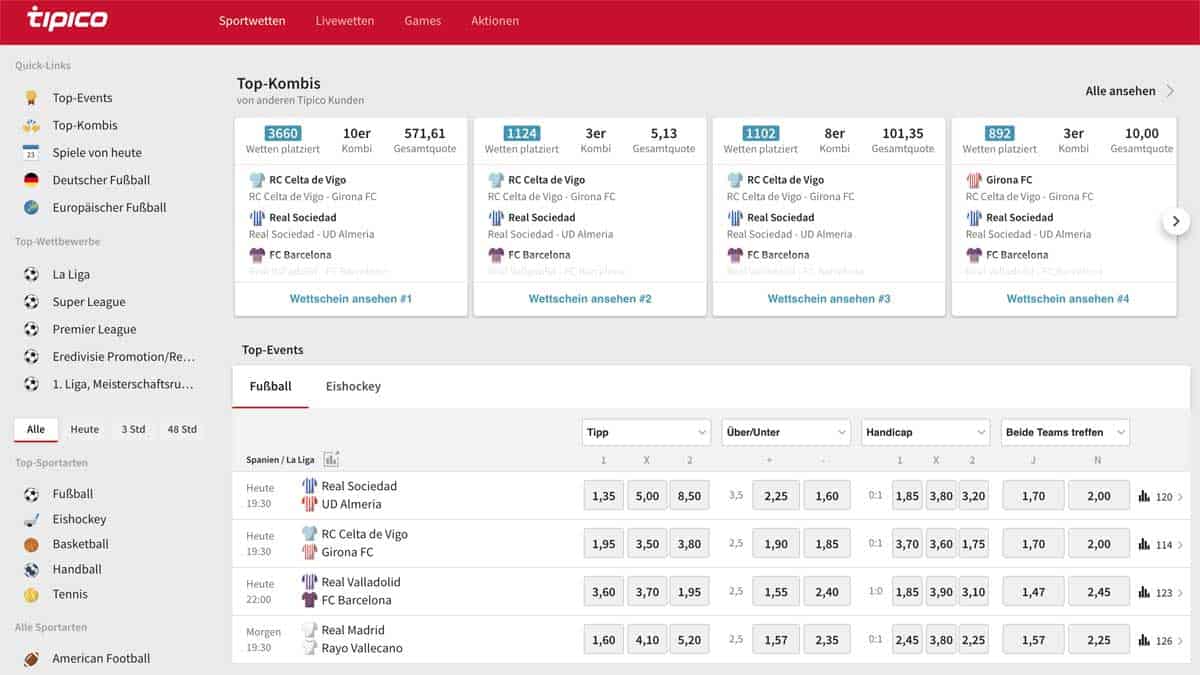Open Livewetten in top navigation
This screenshot has width=1200, height=675.
tap(345, 21)
